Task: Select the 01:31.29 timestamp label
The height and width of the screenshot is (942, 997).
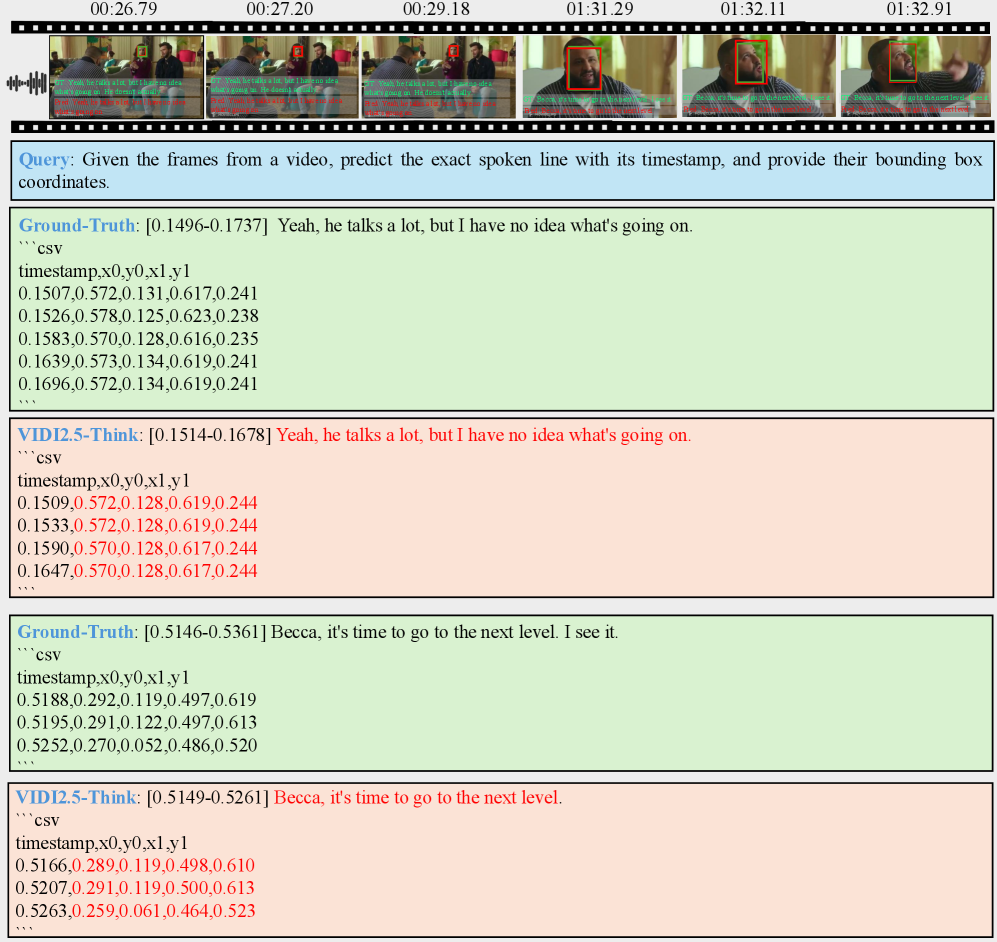Action: 600,9
